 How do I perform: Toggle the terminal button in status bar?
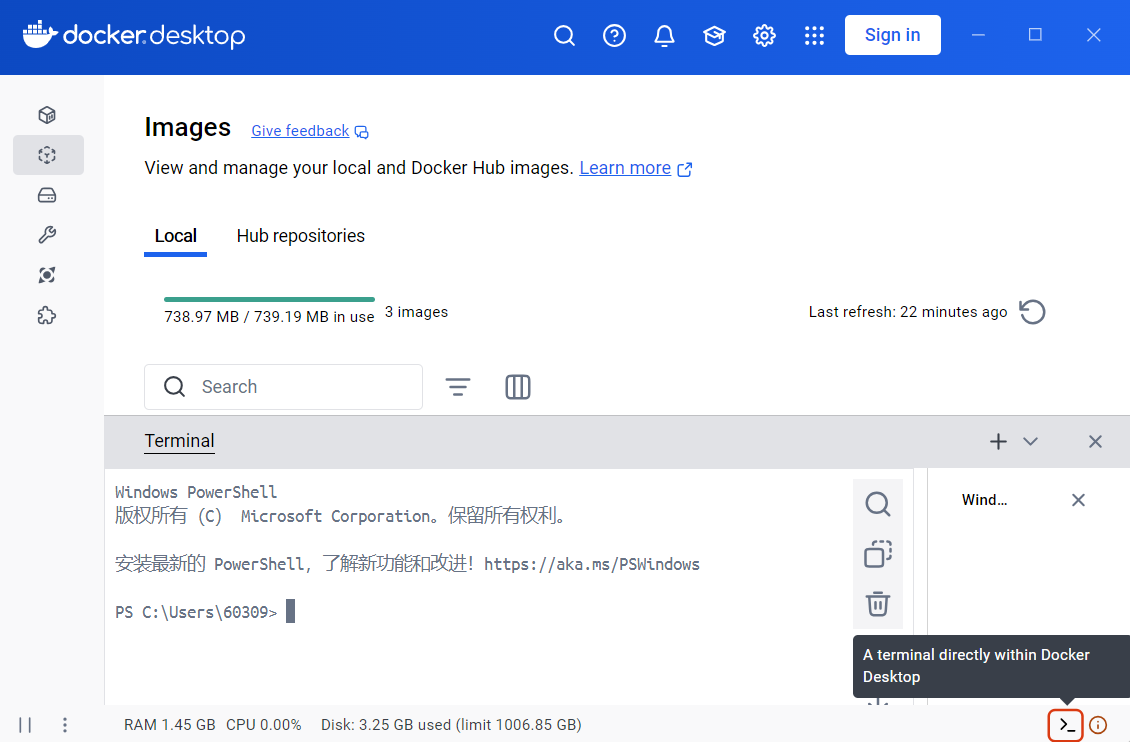1066,725
